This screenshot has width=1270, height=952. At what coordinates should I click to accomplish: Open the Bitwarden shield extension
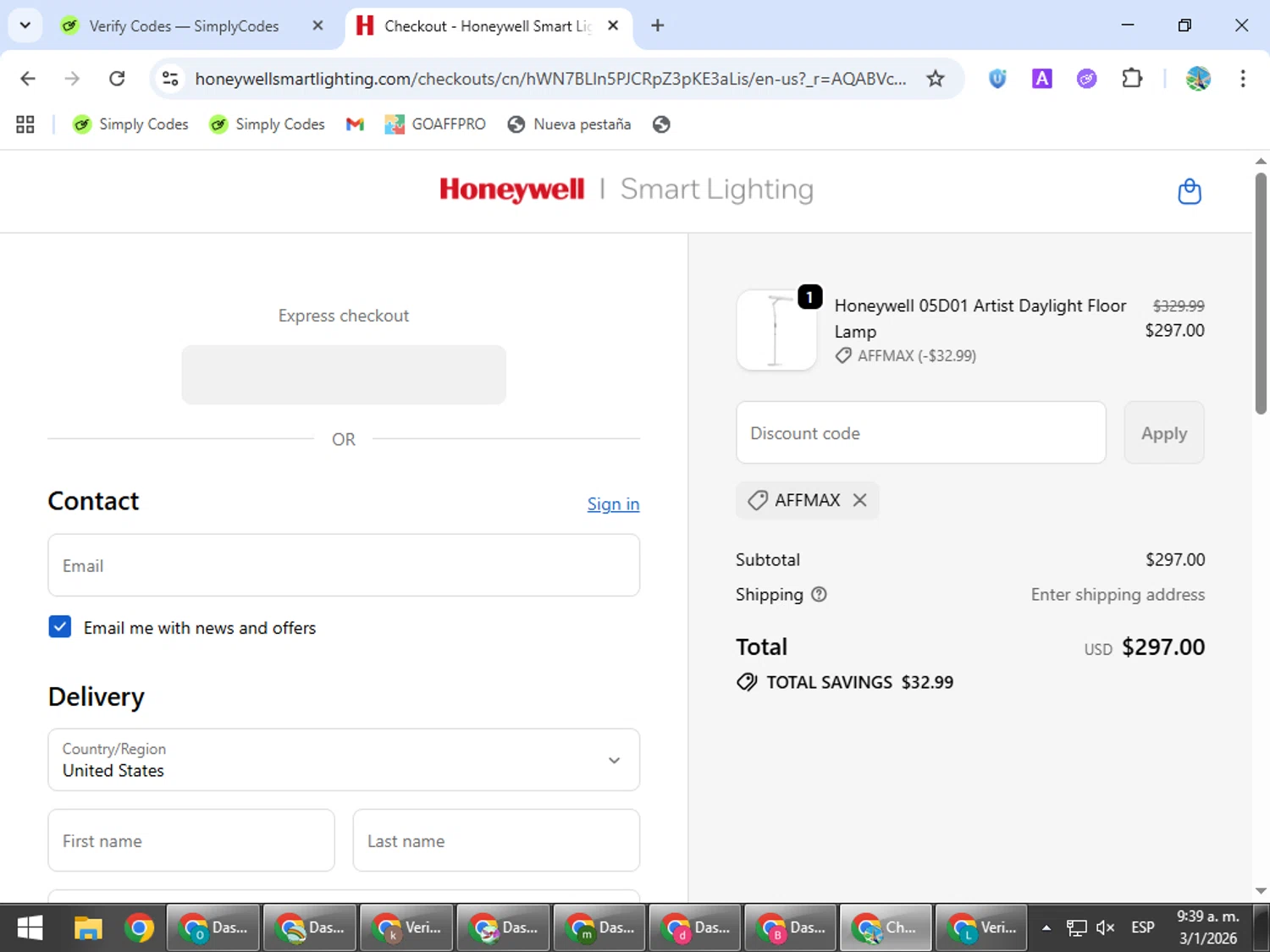pos(997,79)
